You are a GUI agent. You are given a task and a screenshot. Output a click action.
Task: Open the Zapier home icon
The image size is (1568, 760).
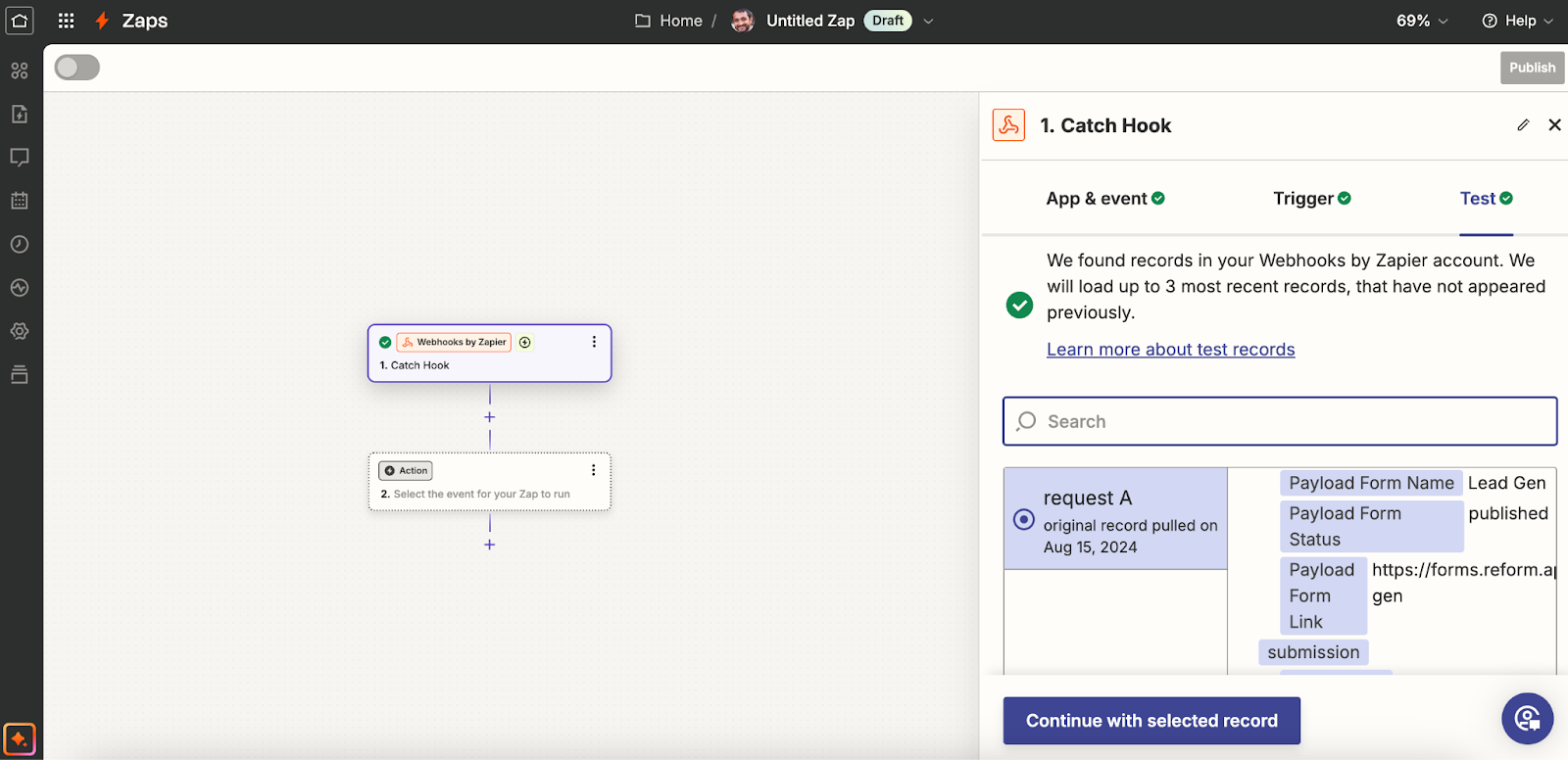click(20, 21)
